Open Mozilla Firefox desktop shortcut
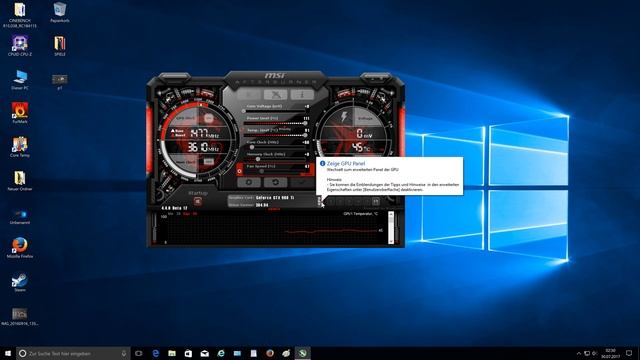The width and height of the screenshot is (640, 360). (x=20, y=248)
